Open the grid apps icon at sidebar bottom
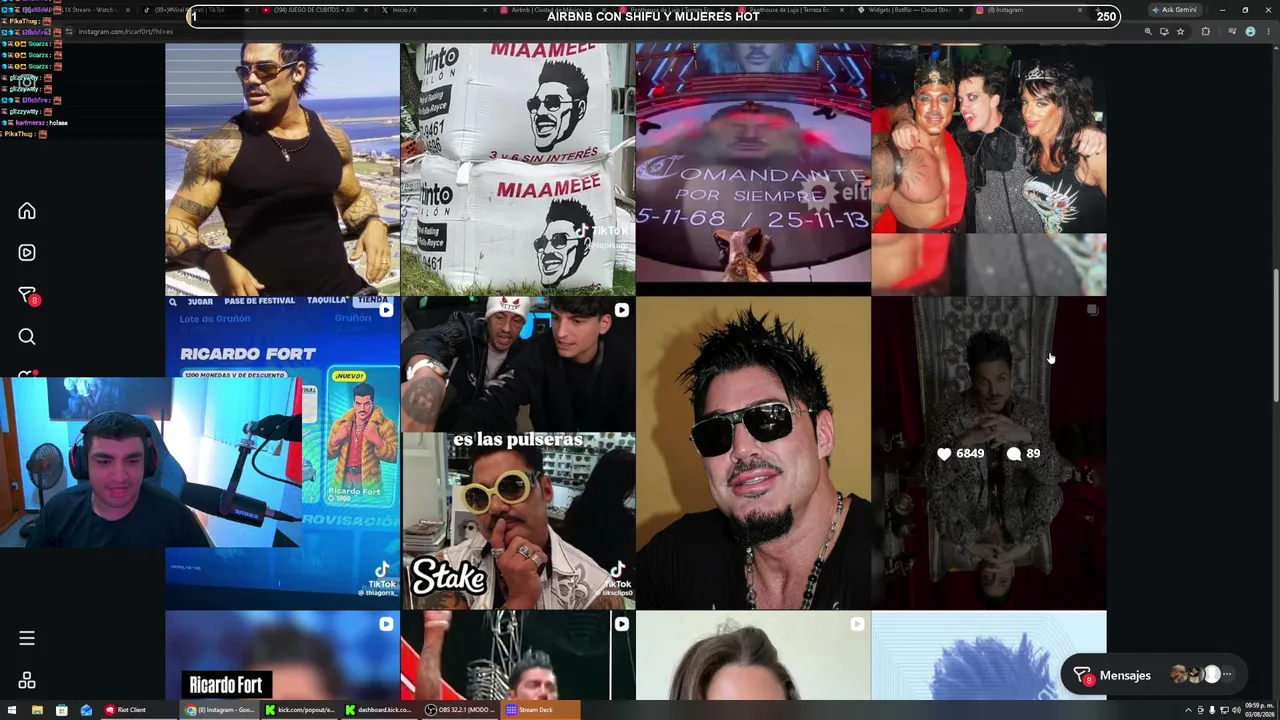Image resolution: width=1280 pixels, height=720 pixels. [x=27, y=681]
